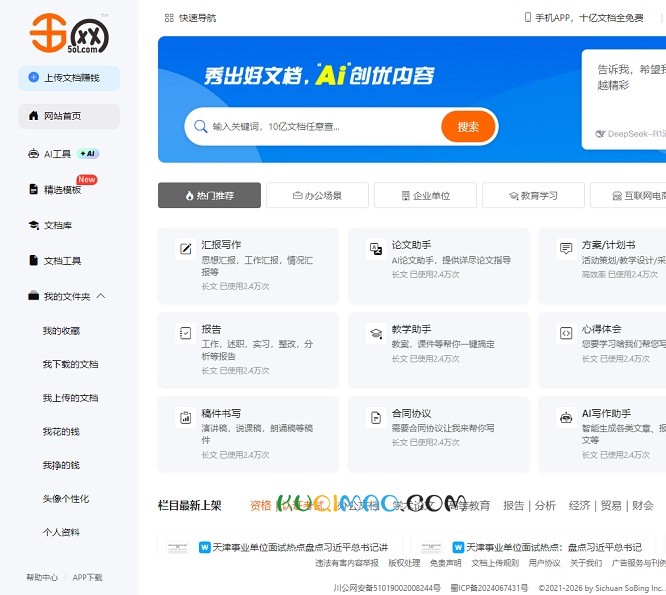
Task: Switch to the 企业单位 tab
Action: click(x=425, y=195)
